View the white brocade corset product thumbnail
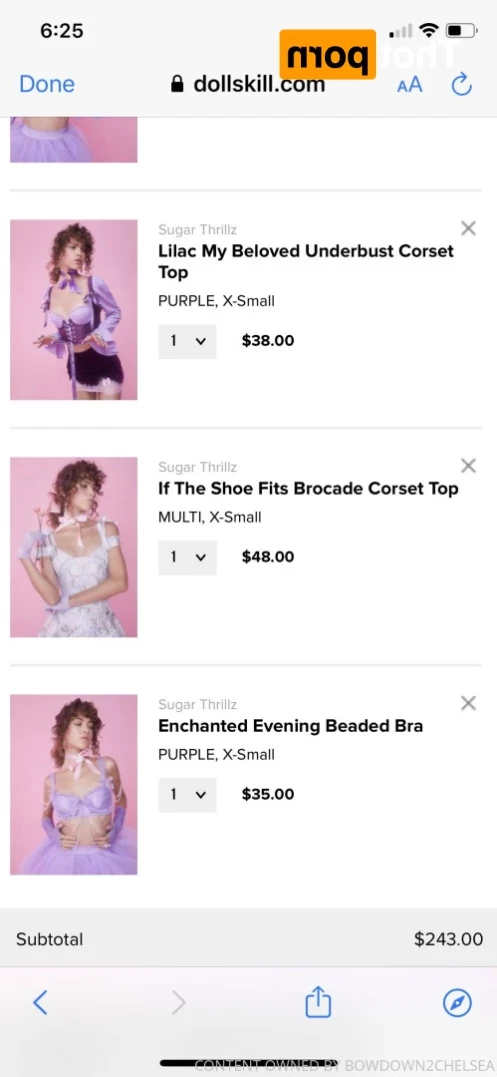Screen dimensions: 497x1077 (x=73, y=547)
